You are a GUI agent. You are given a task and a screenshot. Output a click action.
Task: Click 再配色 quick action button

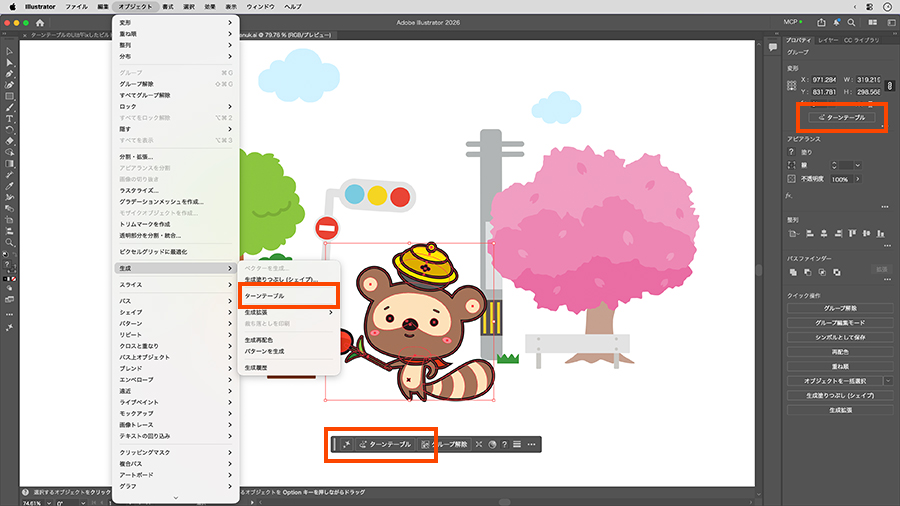[x=840, y=352]
